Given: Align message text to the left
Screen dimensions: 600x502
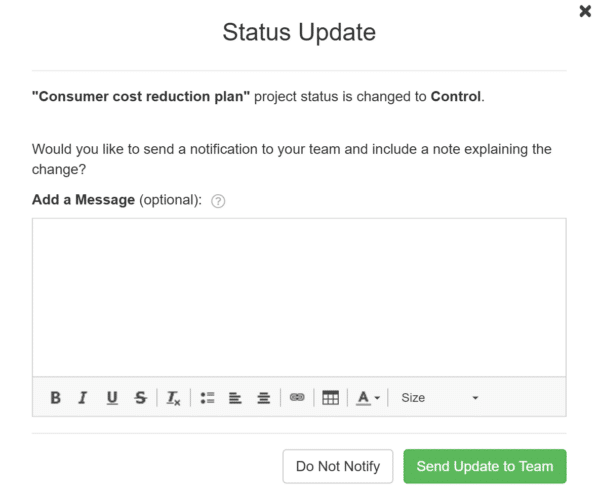Looking at the screenshot, I should (x=235, y=398).
